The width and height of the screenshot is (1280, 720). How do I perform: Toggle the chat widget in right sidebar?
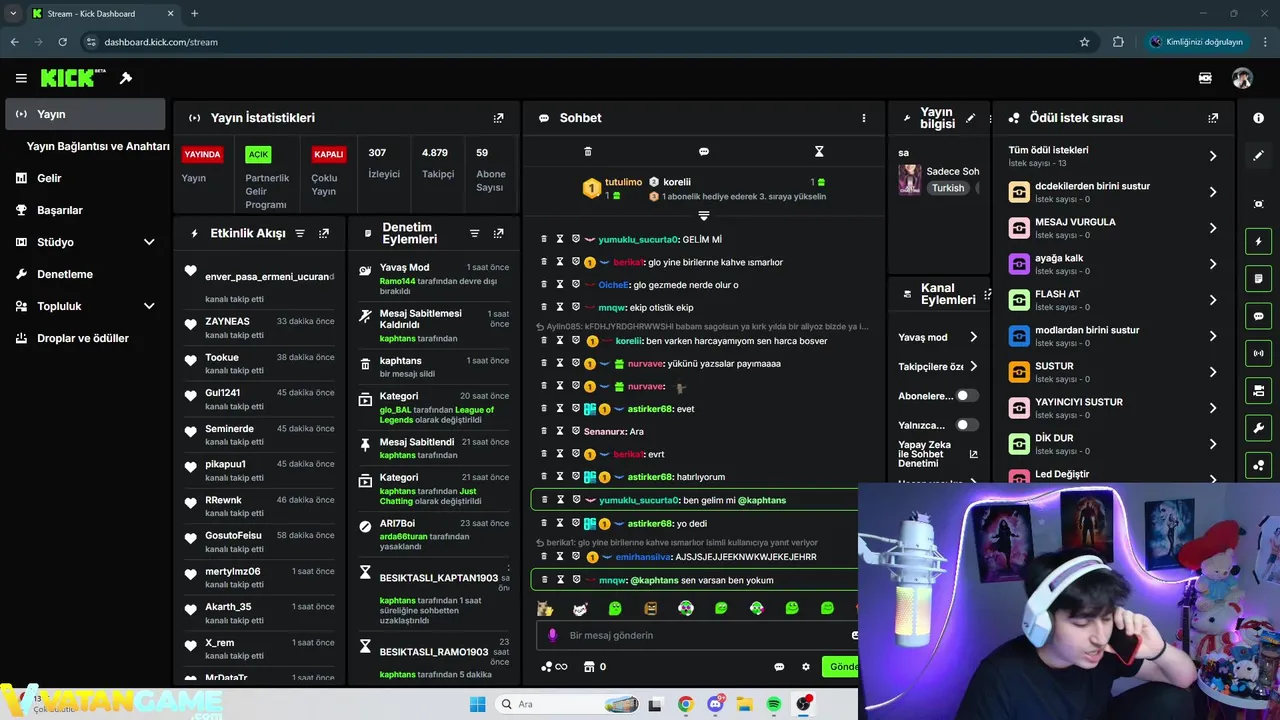coord(1258,316)
